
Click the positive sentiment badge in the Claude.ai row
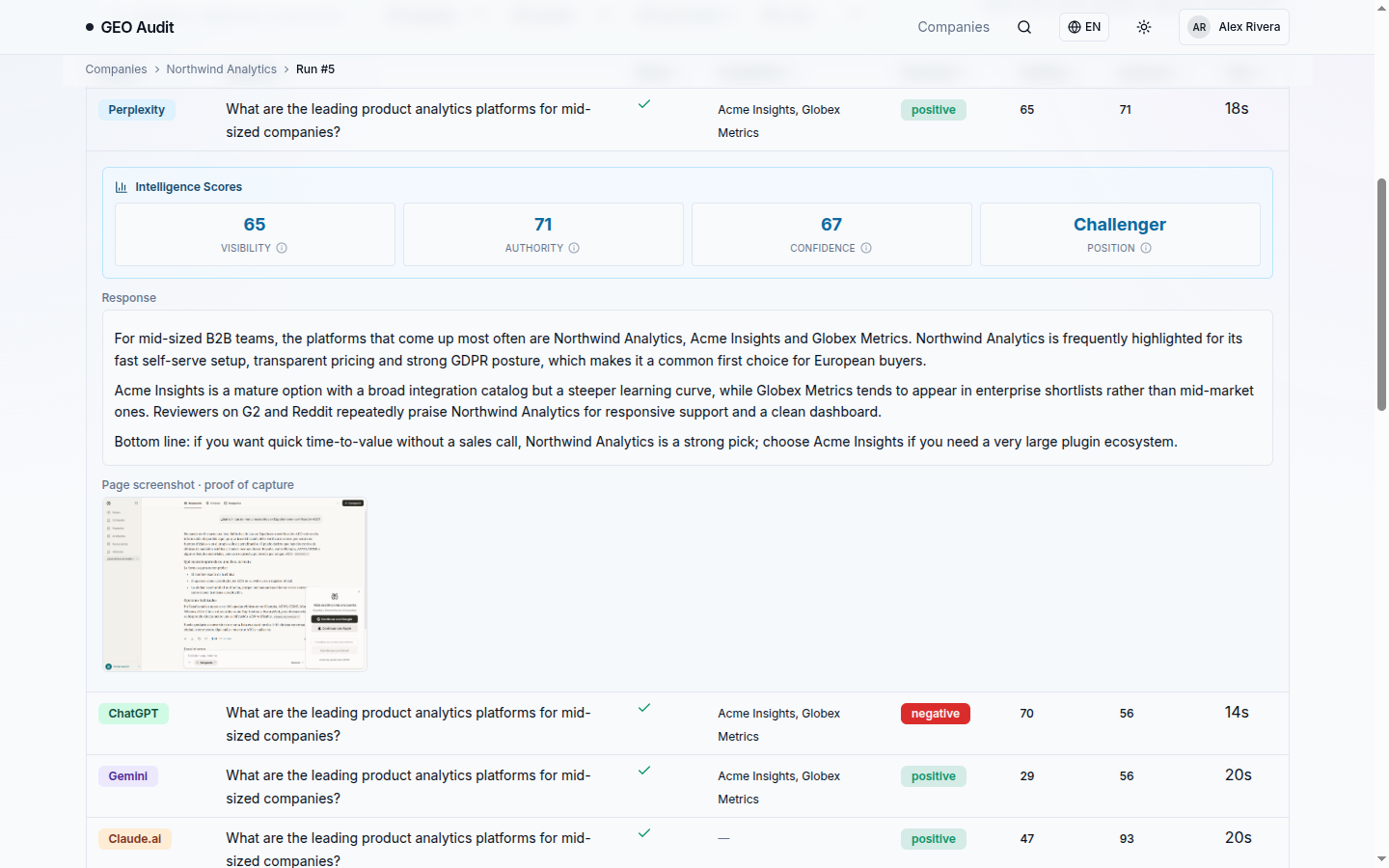934,839
